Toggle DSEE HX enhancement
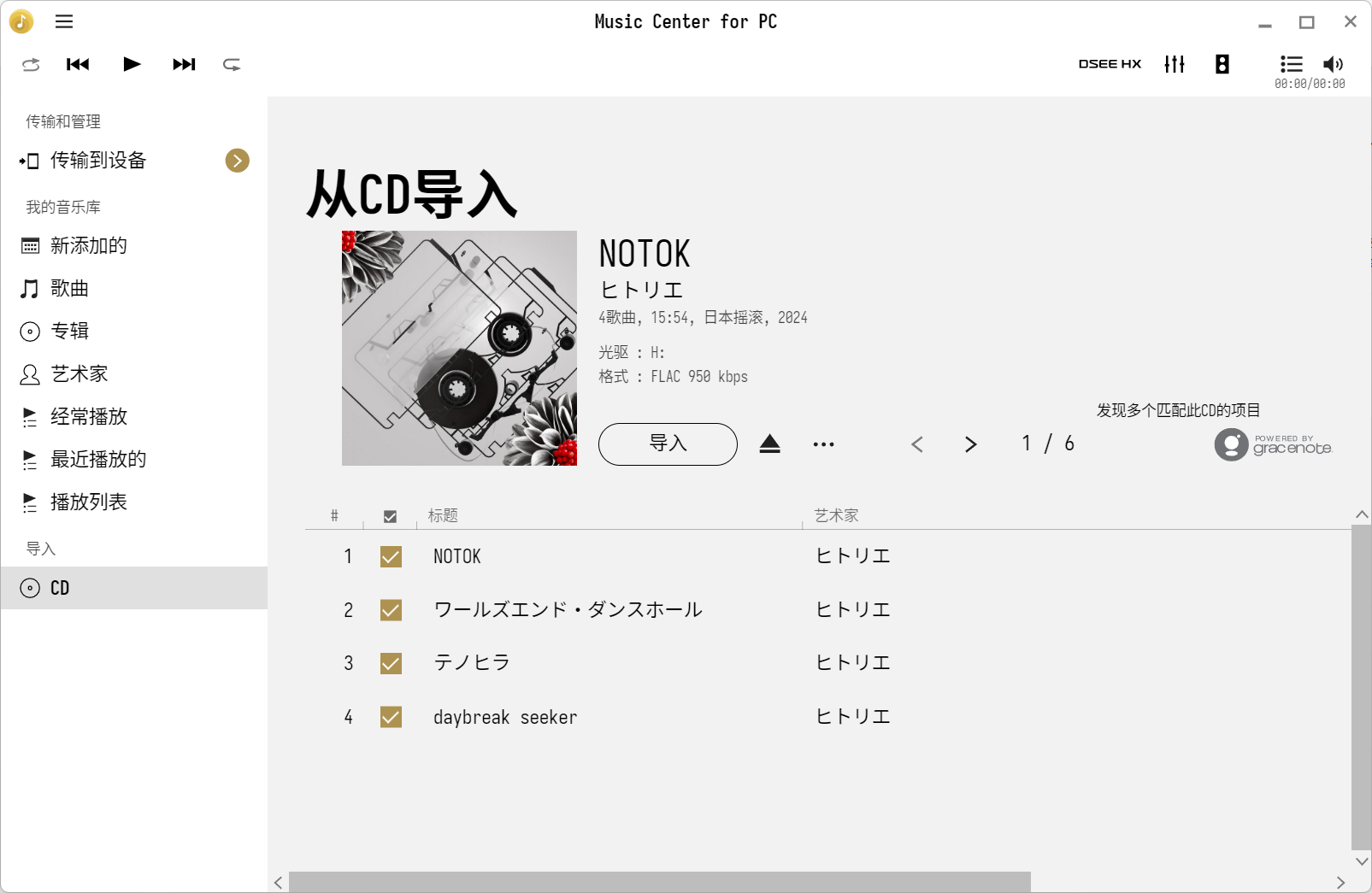 pyautogui.click(x=1110, y=64)
